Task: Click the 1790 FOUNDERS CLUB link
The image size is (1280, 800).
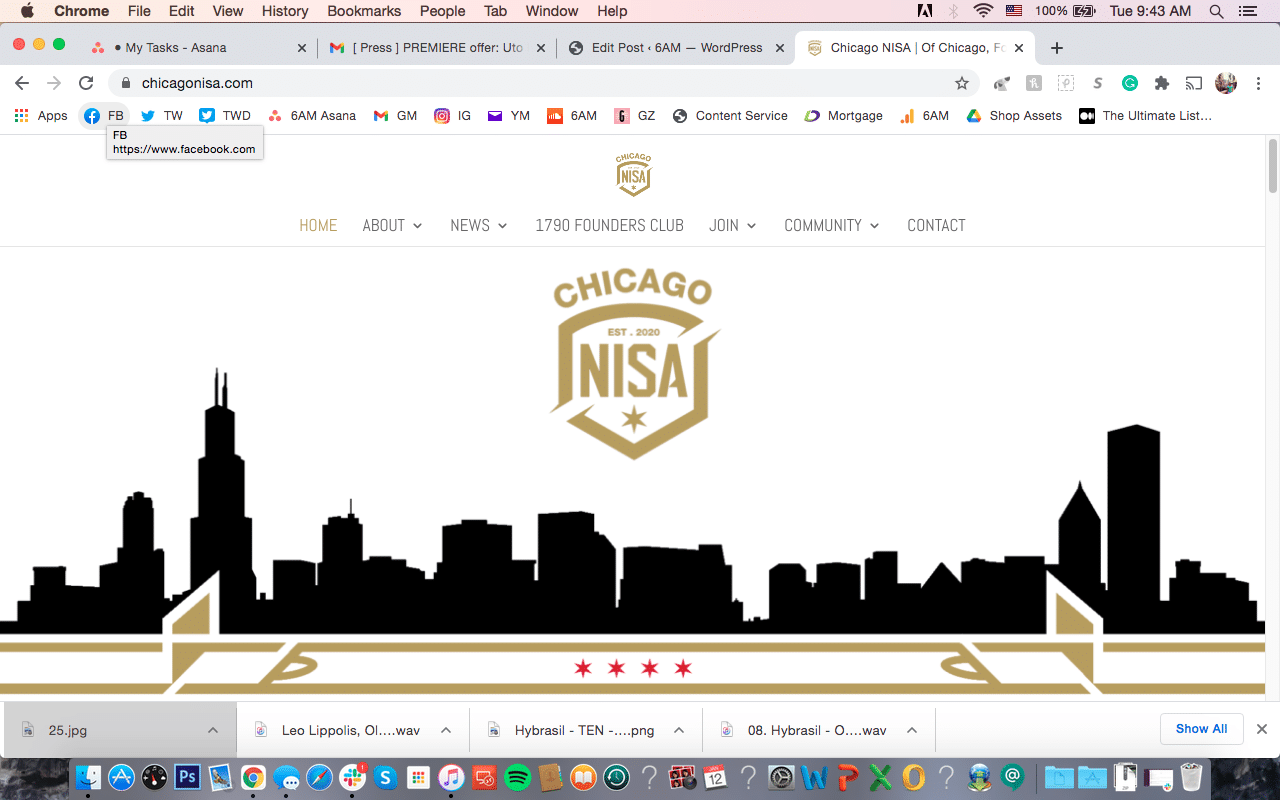Action: click(609, 225)
